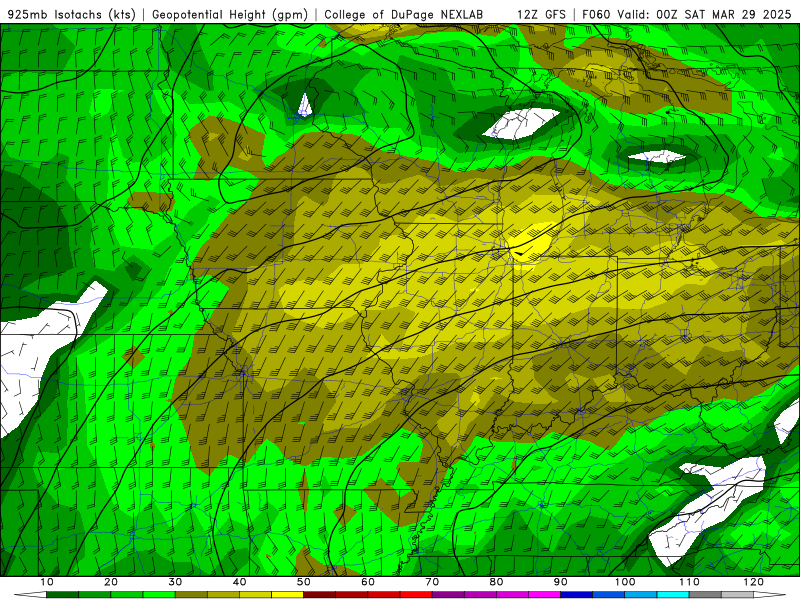800x600 pixels.
Task: Click the right arrow end of color bar
Action: click(x=770, y=595)
